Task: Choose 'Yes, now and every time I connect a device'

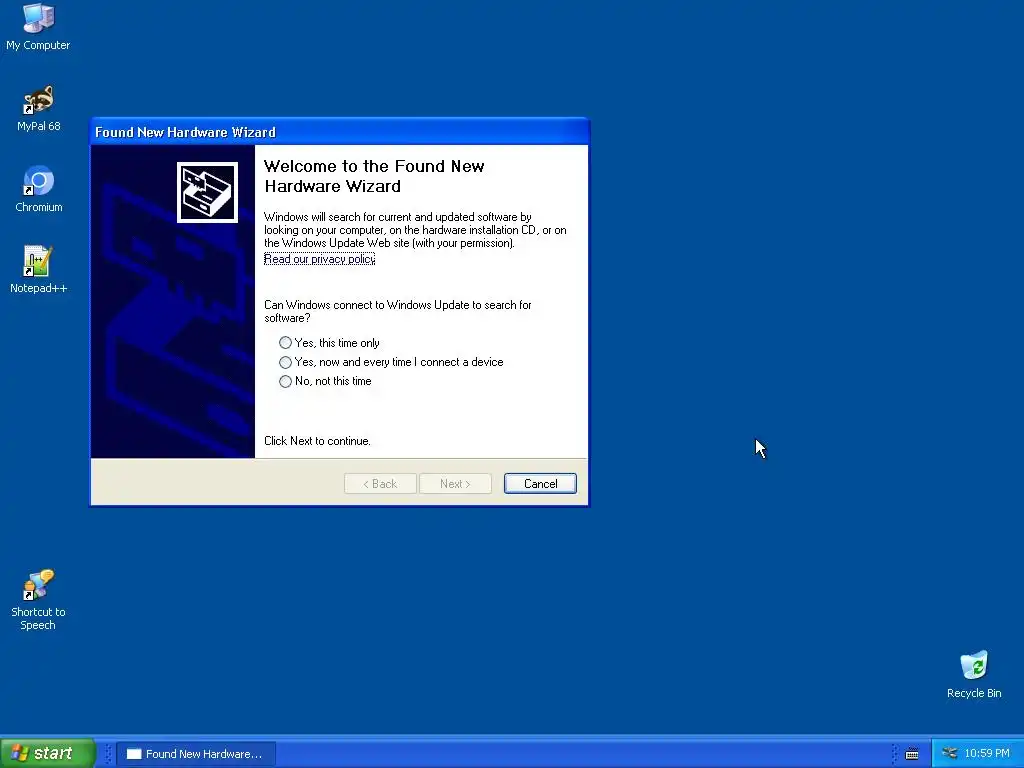Action: click(x=391, y=362)
